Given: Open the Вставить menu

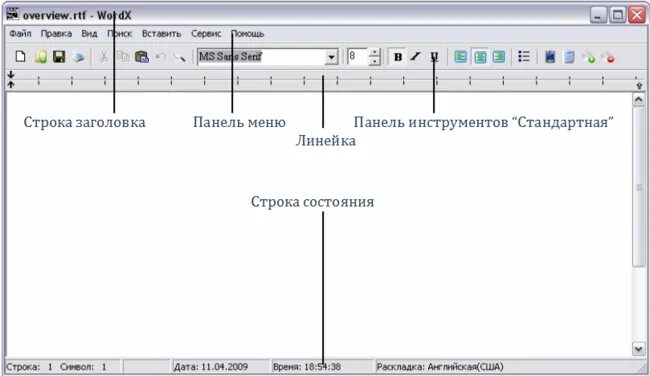Looking at the screenshot, I should pos(161,34).
